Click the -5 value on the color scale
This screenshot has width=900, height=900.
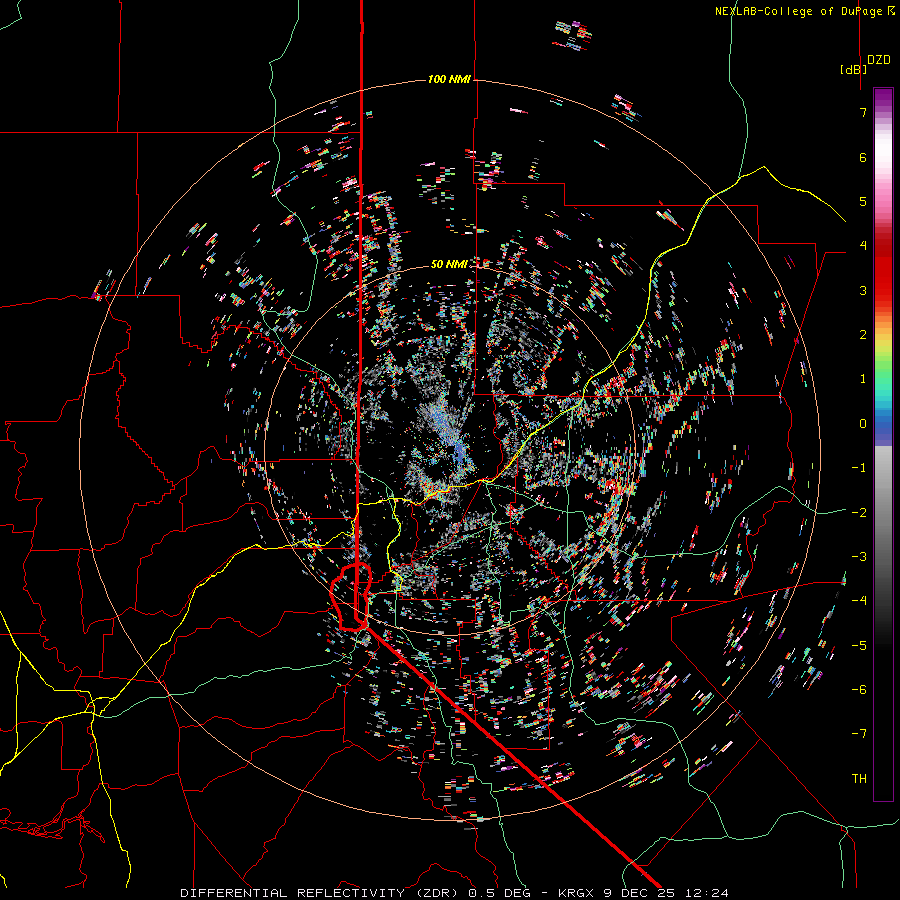coord(859,646)
